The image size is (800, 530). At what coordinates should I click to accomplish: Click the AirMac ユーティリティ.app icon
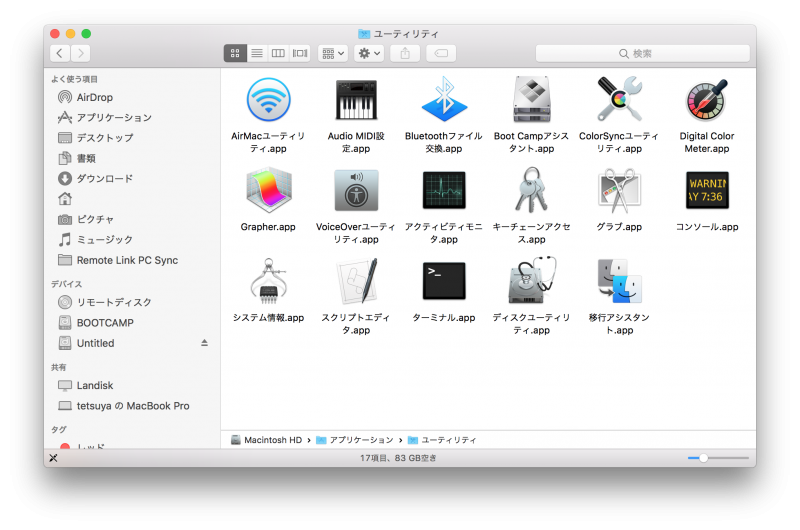(x=268, y=100)
